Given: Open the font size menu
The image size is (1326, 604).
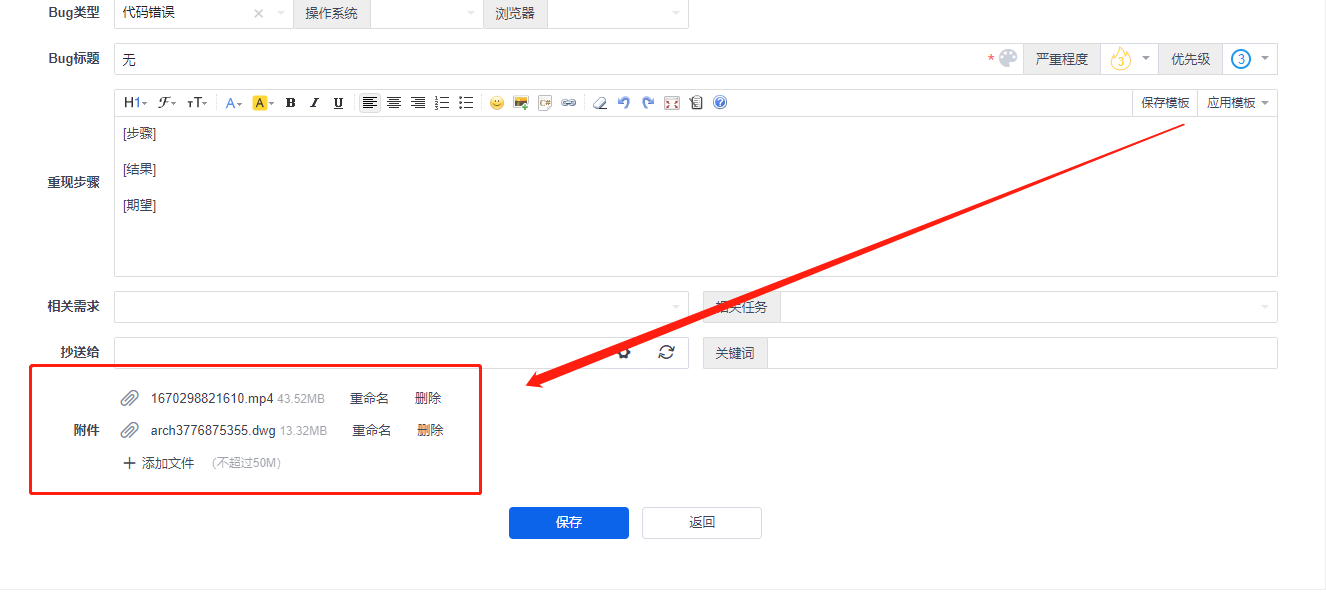Looking at the screenshot, I should tap(198, 103).
